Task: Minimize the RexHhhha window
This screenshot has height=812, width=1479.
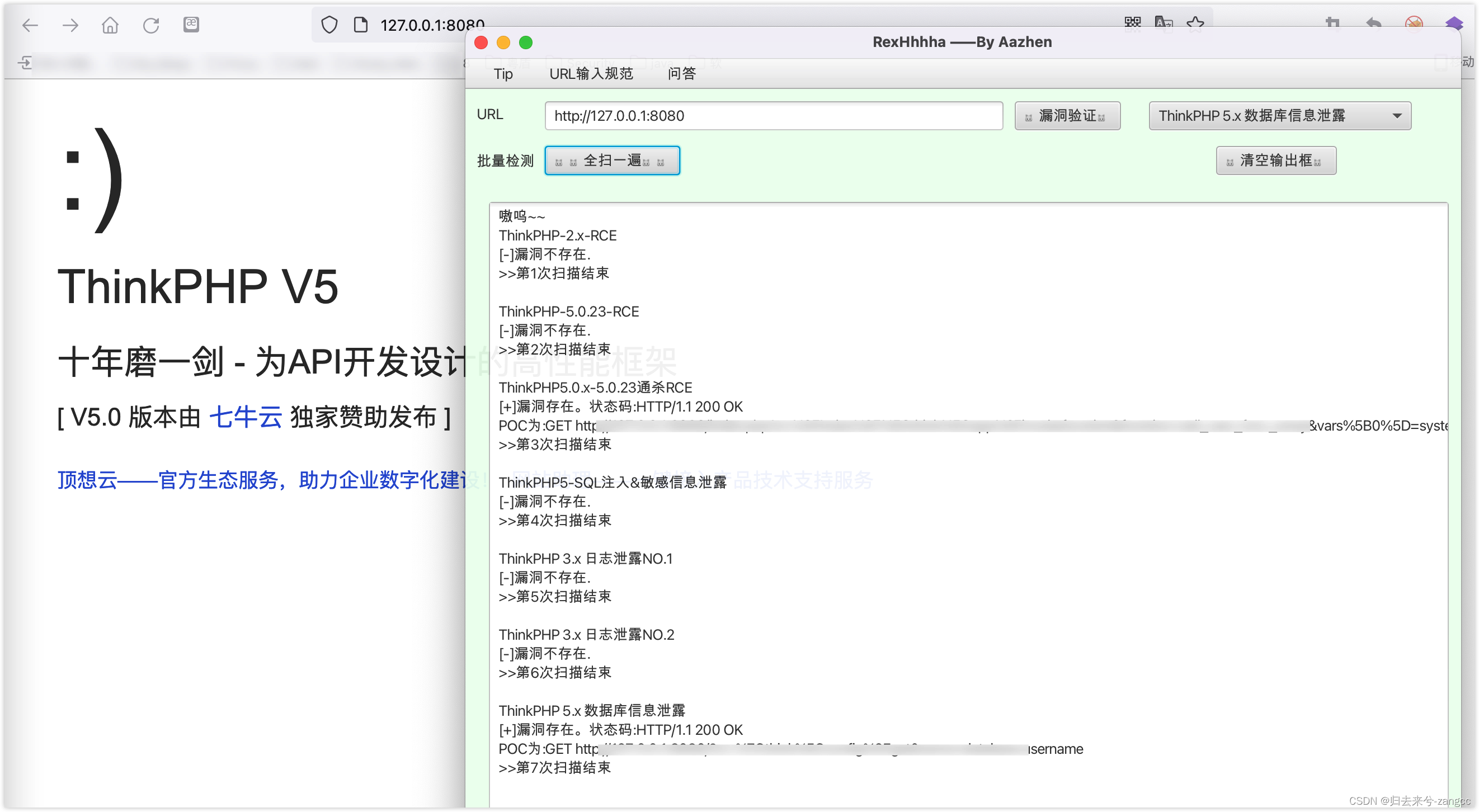Action: [x=503, y=43]
